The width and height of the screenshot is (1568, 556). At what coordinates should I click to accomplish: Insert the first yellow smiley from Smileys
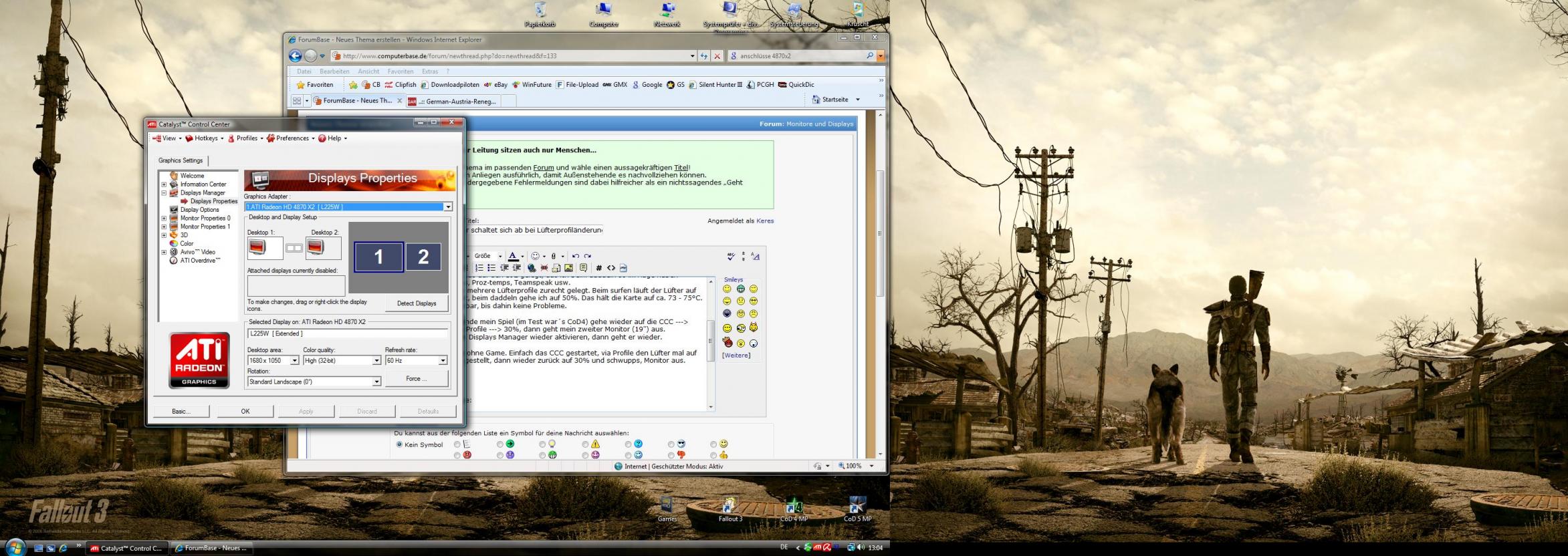click(x=727, y=289)
